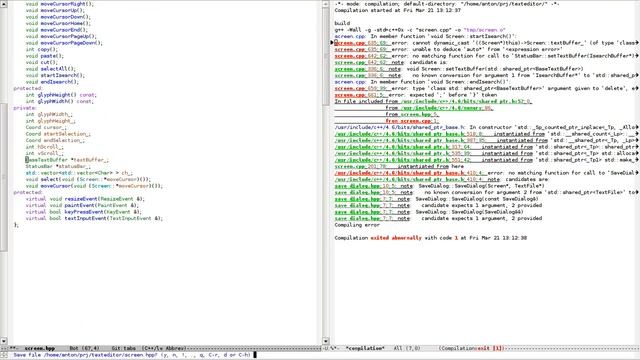Click the *compilation* buffer name in mode line
The image size is (640, 360).
tap(365, 349)
